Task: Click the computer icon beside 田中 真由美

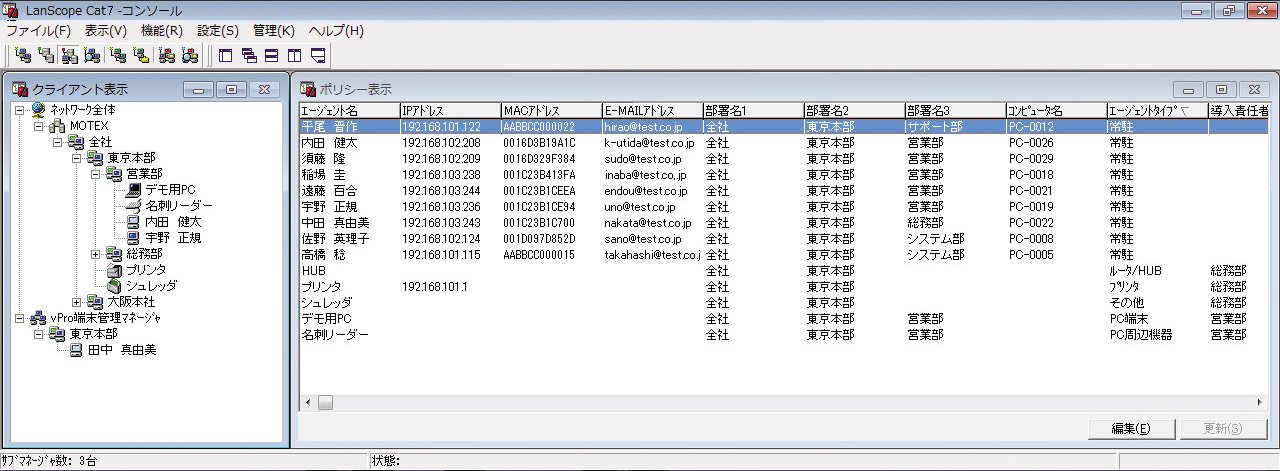Action: (76, 350)
